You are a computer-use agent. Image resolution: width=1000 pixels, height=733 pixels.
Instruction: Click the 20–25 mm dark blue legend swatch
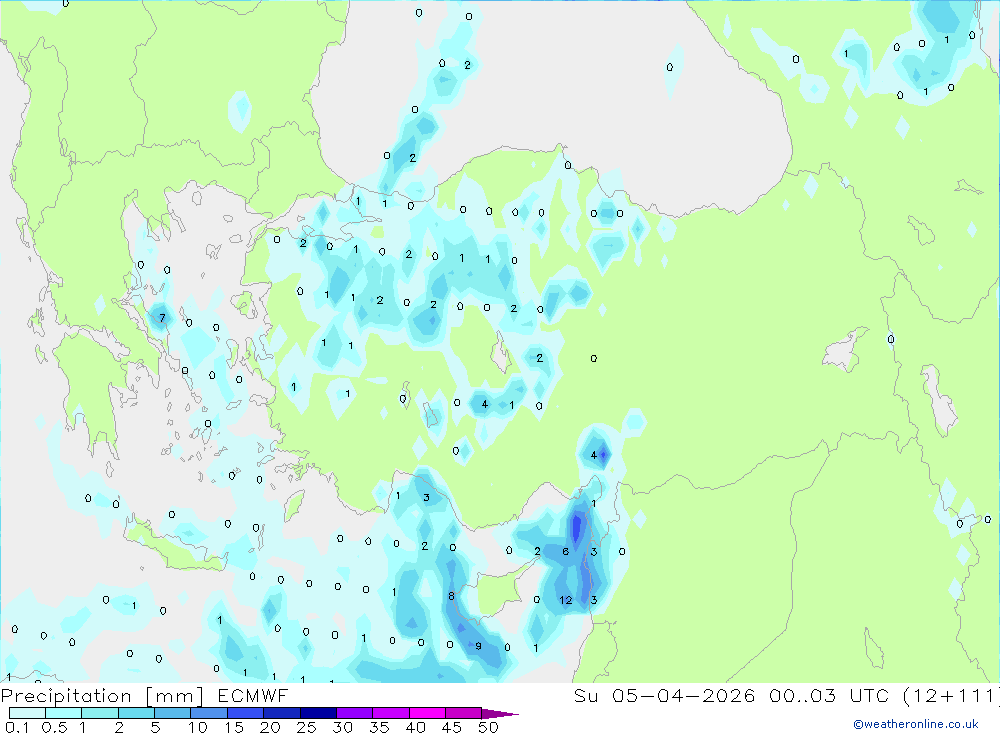pos(281,713)
